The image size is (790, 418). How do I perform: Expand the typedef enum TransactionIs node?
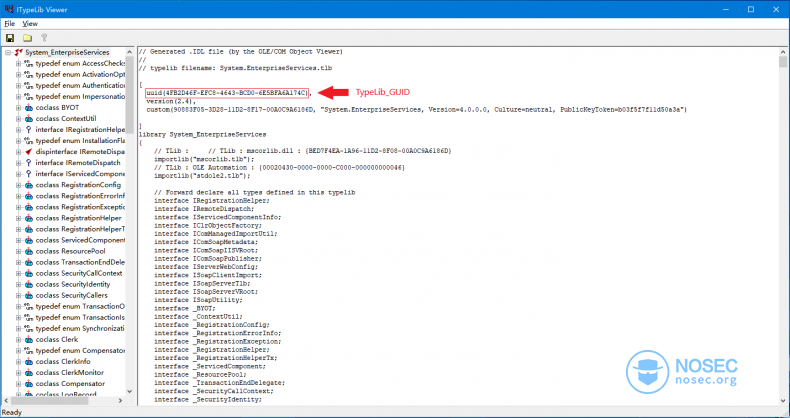click(18, 317)
